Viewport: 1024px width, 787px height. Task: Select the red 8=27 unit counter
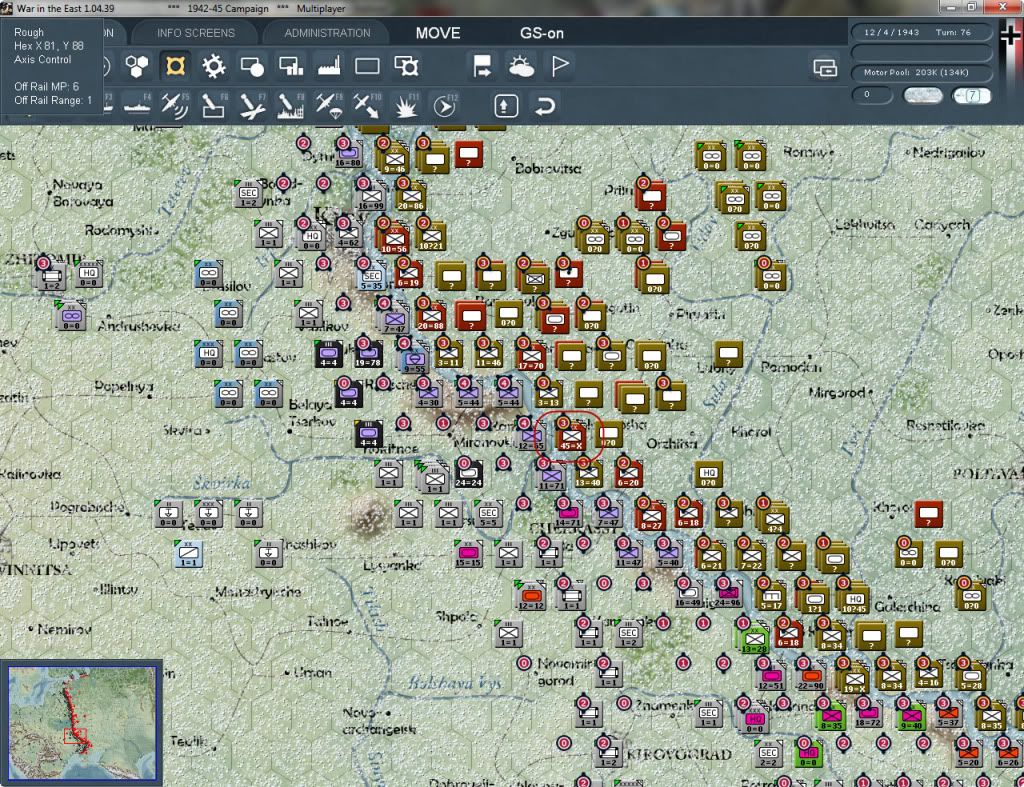pos(651,515)
